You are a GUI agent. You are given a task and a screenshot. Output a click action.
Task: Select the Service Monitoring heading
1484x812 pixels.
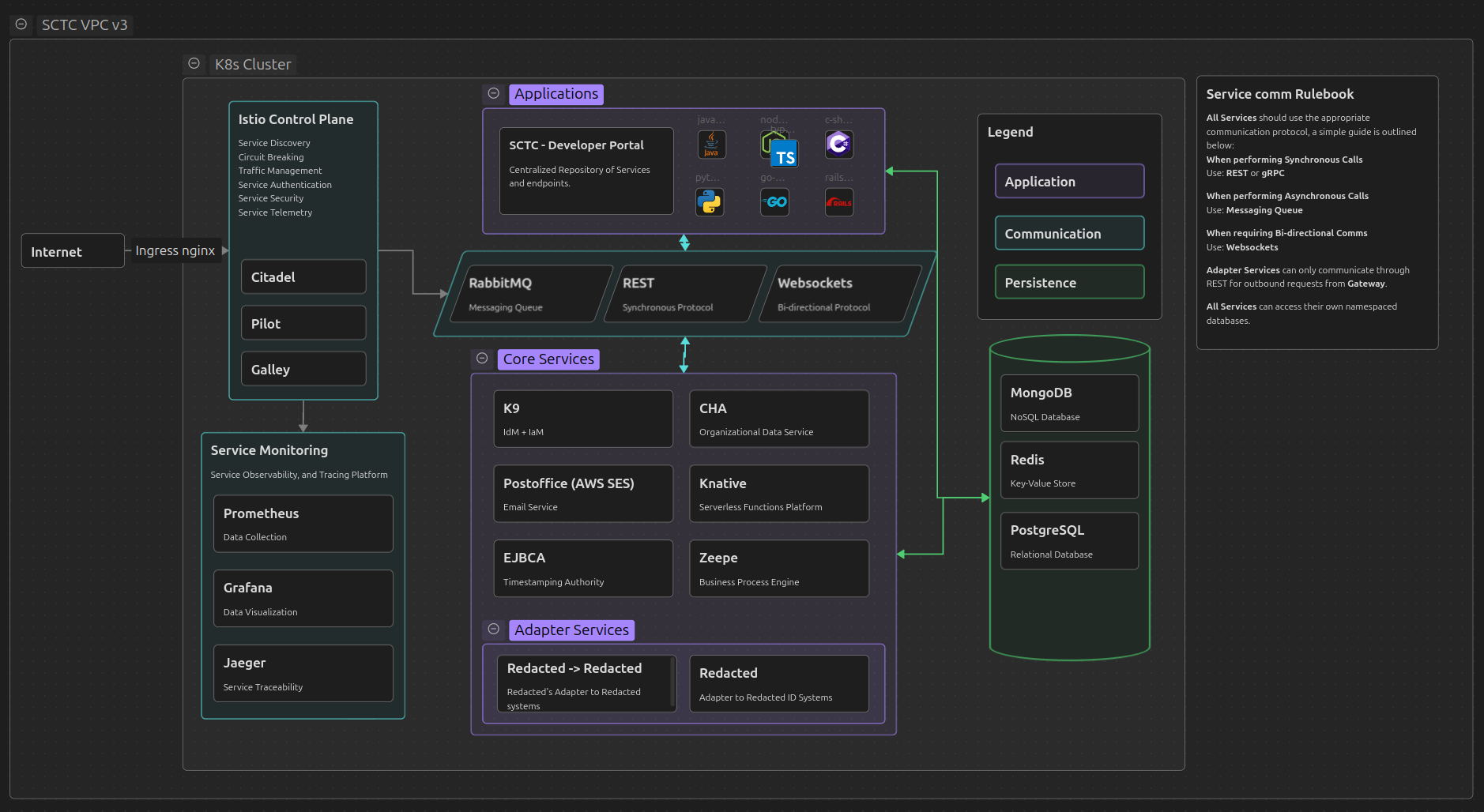coord(269,450)
